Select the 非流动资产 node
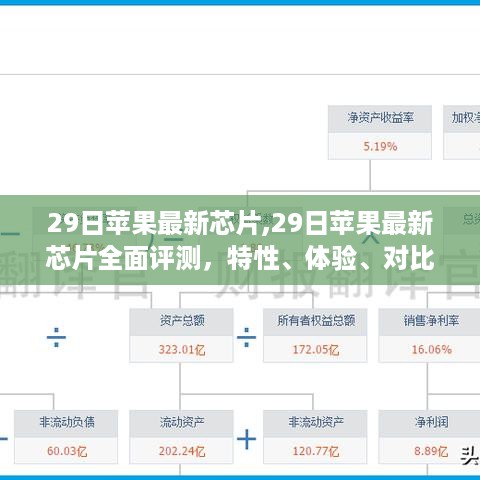The width and height of the screenshot is (480, 480). coord(315,437)
